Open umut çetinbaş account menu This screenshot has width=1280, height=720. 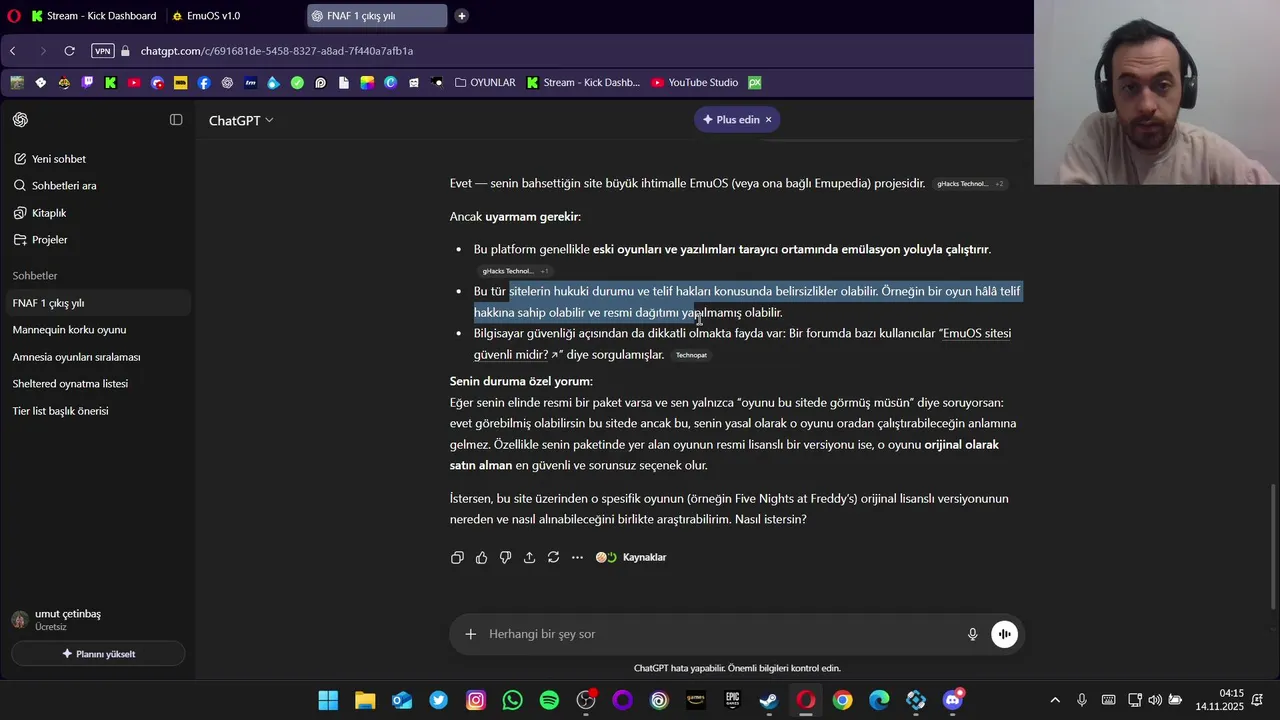97,620
